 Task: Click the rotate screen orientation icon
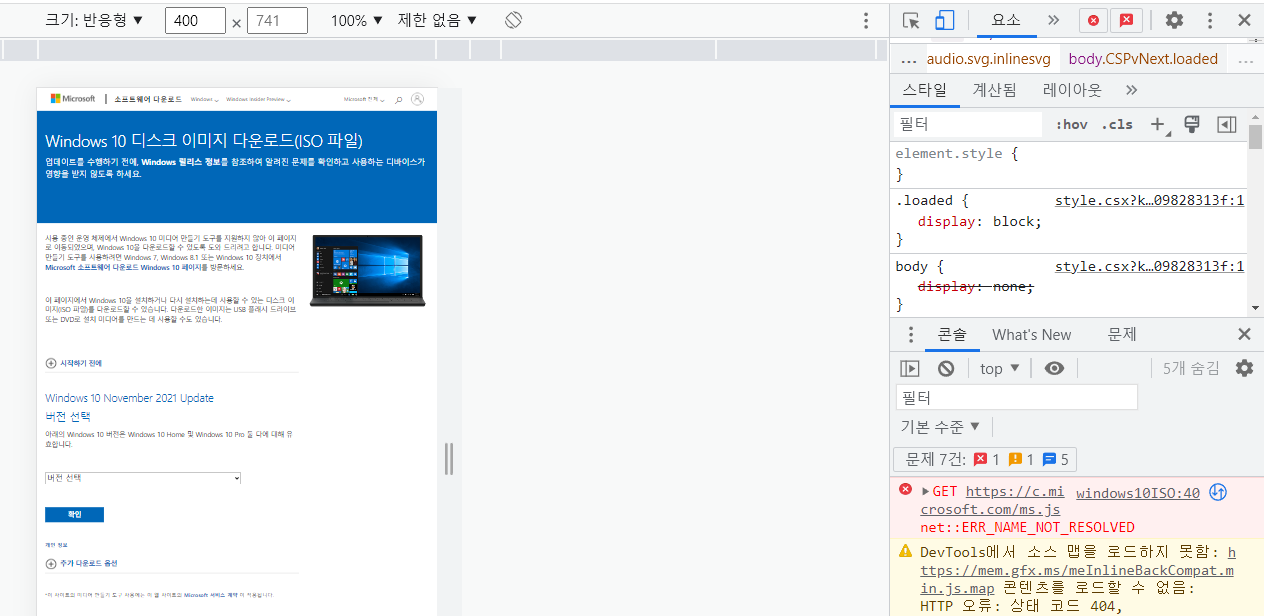click(x=513, y=20)
